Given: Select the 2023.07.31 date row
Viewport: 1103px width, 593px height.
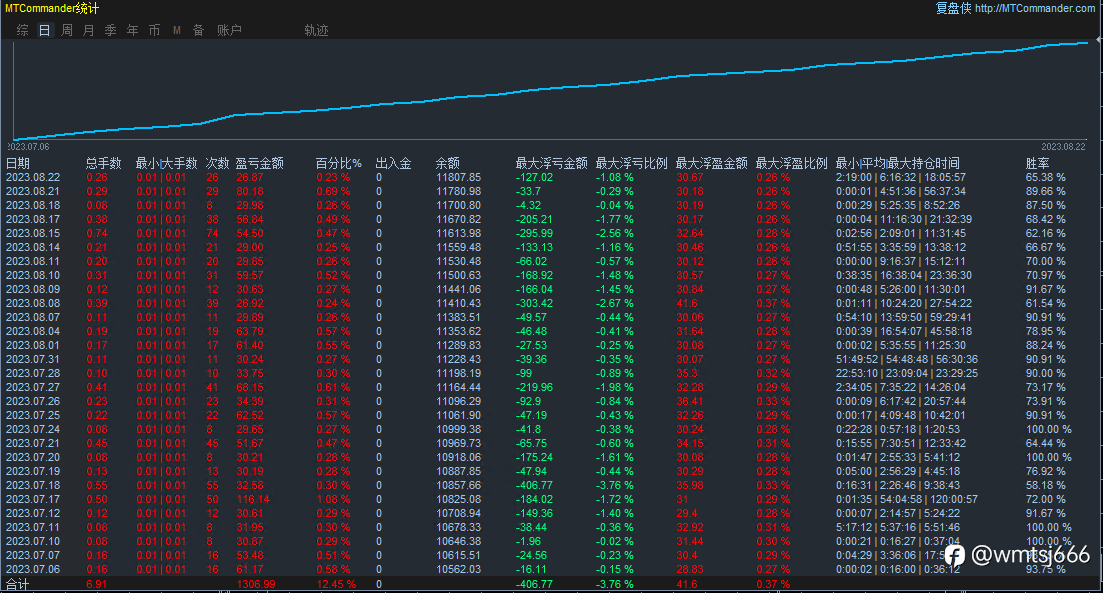Looking at the screenshot, I should (33, 359).
